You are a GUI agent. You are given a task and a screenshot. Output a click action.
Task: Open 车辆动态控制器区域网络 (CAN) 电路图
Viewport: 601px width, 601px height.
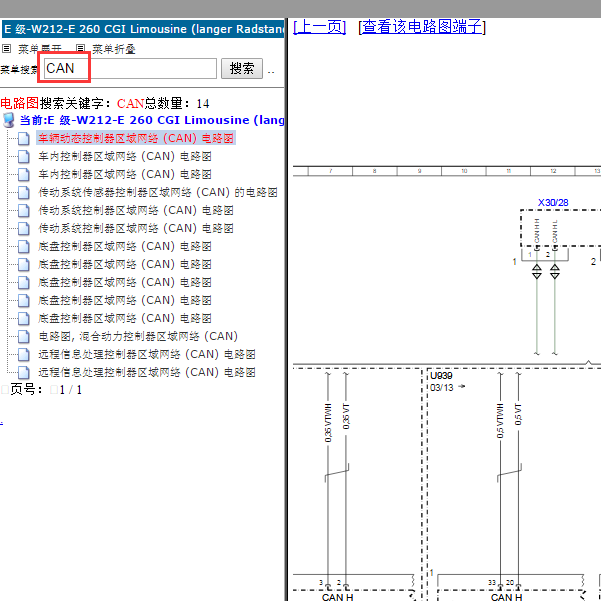point(136,138)
